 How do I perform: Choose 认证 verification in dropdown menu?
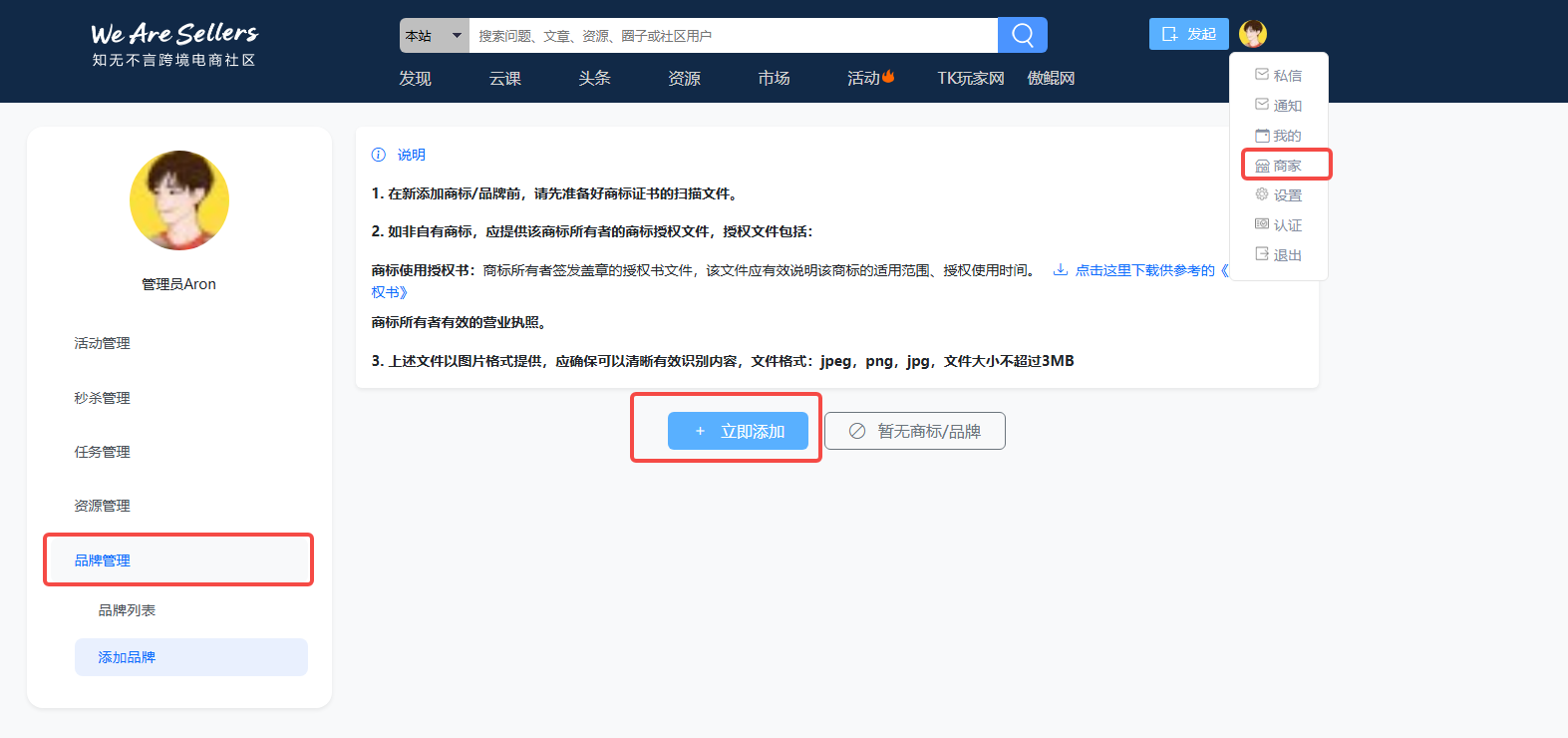coord(1278,225)
